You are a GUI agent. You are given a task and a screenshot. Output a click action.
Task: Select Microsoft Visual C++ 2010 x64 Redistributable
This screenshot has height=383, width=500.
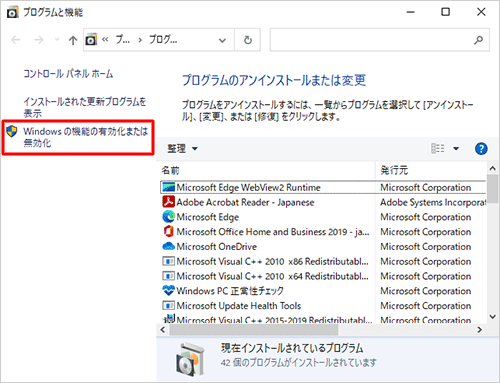[272, 276]
